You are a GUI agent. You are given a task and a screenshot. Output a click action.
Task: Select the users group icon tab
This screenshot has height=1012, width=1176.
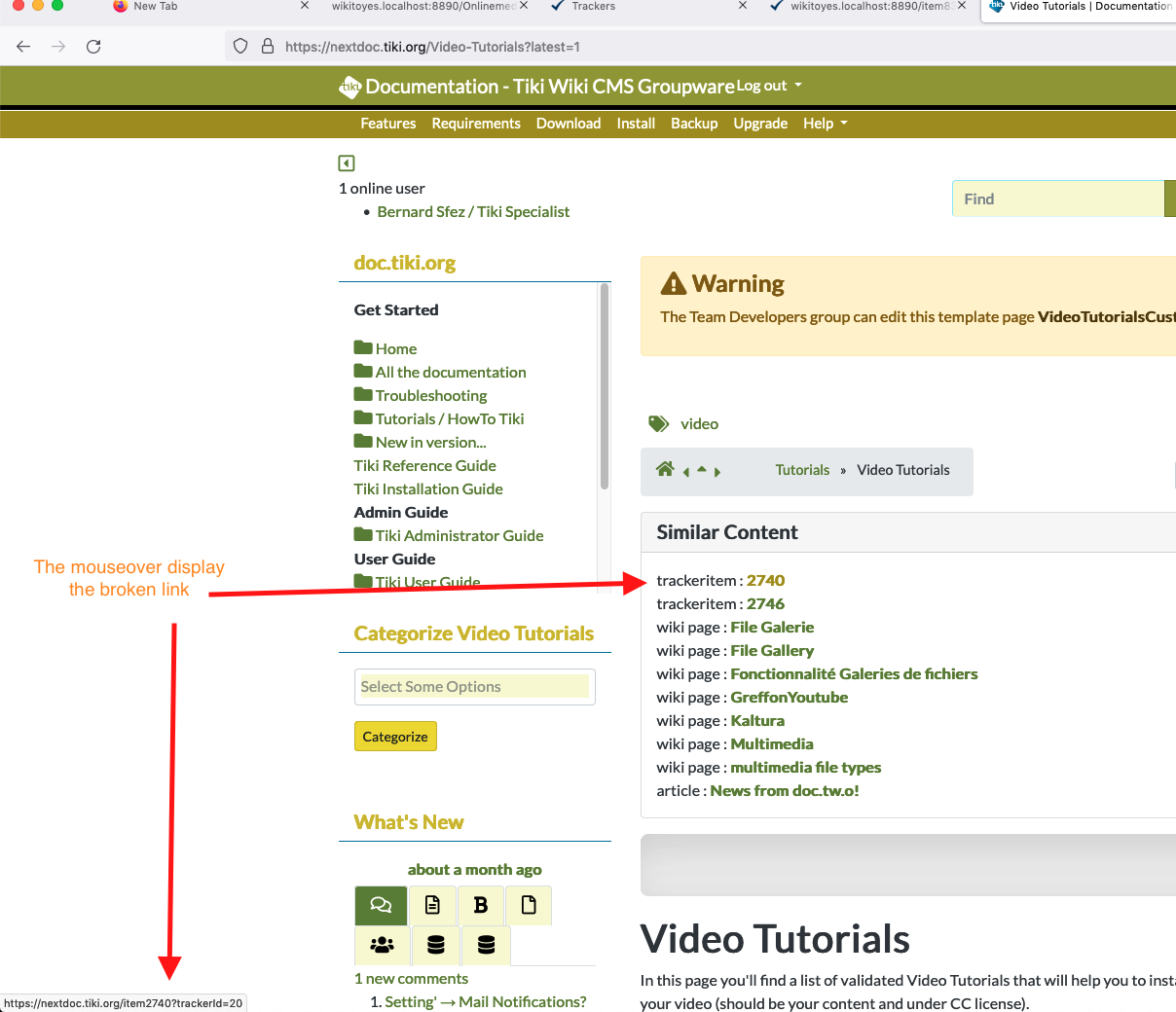point(383,945)
